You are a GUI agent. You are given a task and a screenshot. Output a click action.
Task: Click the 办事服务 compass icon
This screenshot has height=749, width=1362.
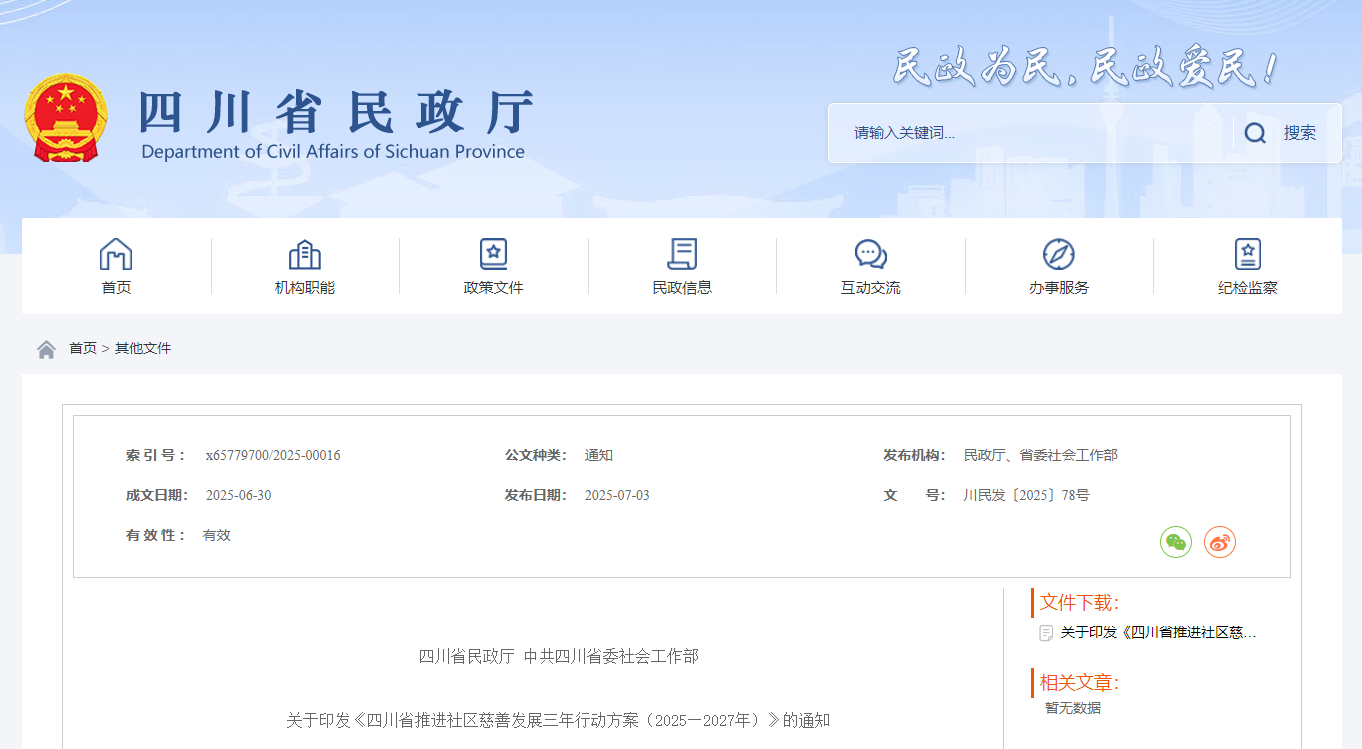(x=1058, y=254)
